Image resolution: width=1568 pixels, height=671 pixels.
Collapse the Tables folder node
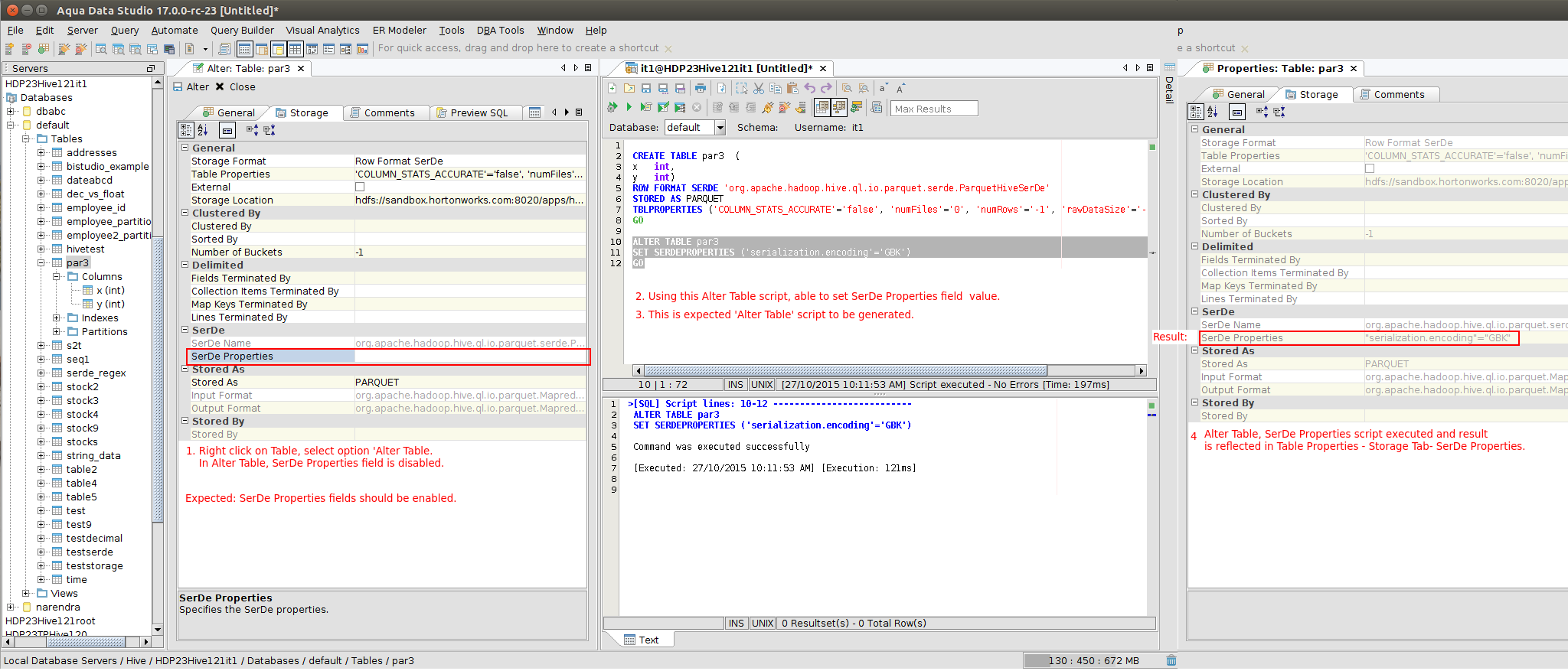[26, 139]
